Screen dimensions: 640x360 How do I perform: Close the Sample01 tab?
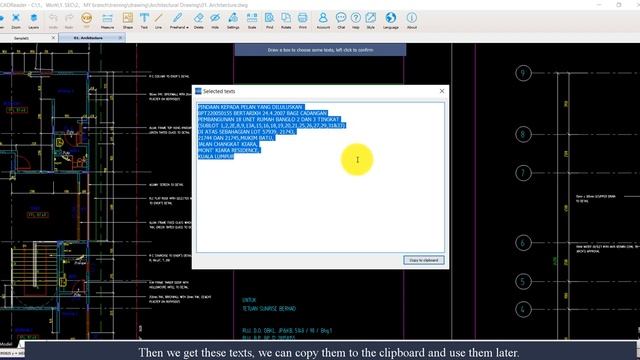[53, 38]
